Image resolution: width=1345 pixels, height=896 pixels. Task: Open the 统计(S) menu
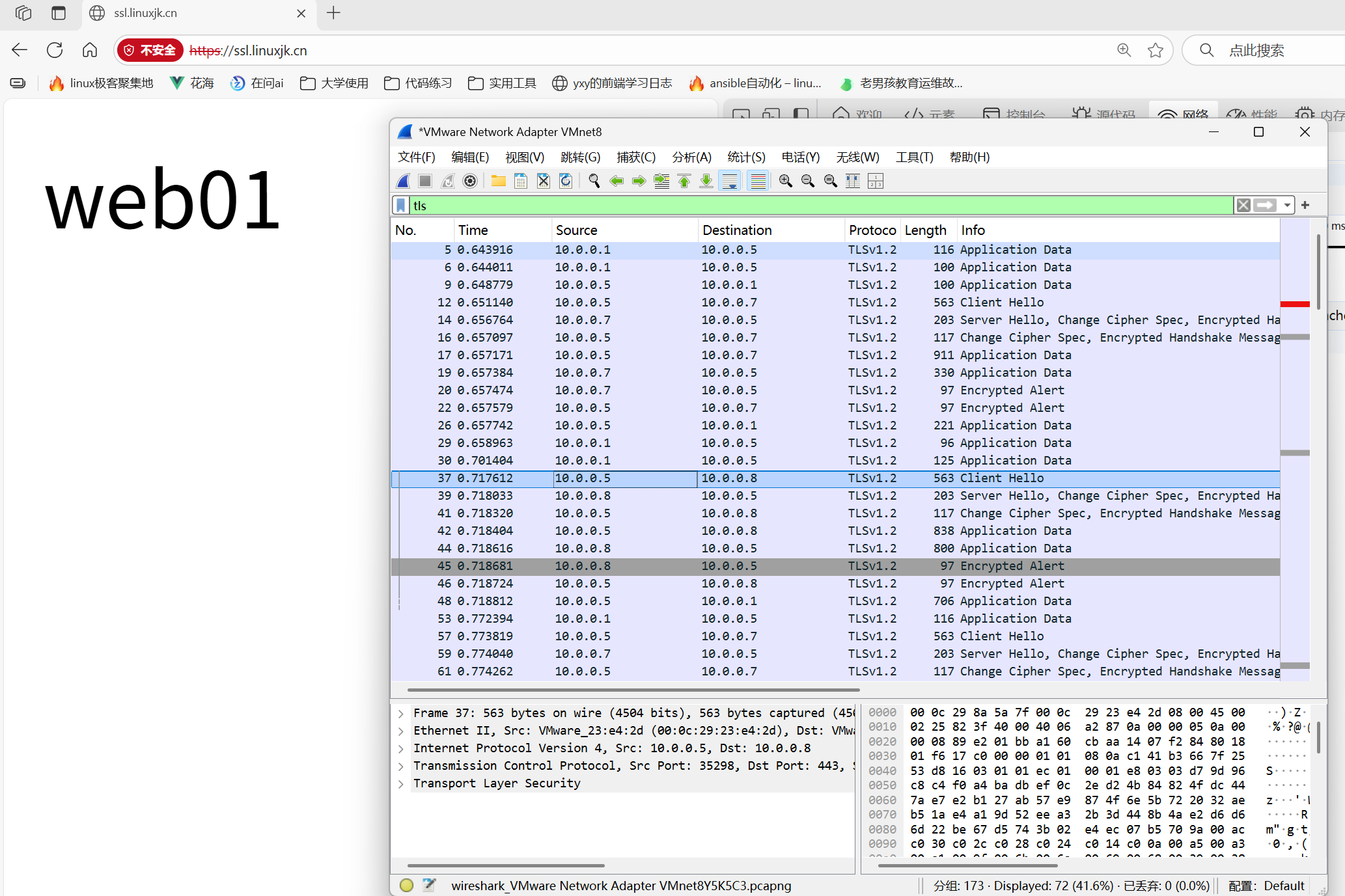(746, 157)
